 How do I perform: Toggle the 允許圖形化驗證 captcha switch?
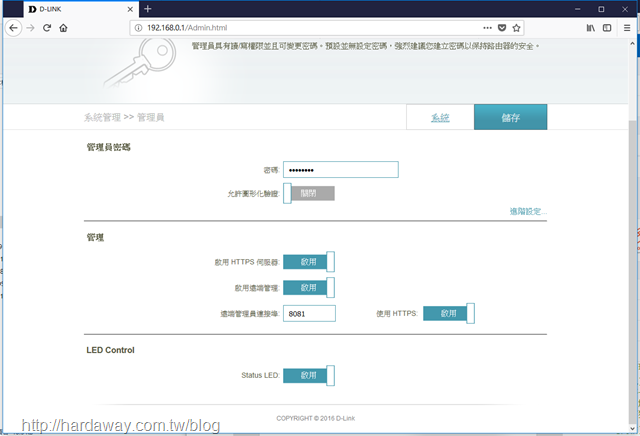(x=309, y=193)
